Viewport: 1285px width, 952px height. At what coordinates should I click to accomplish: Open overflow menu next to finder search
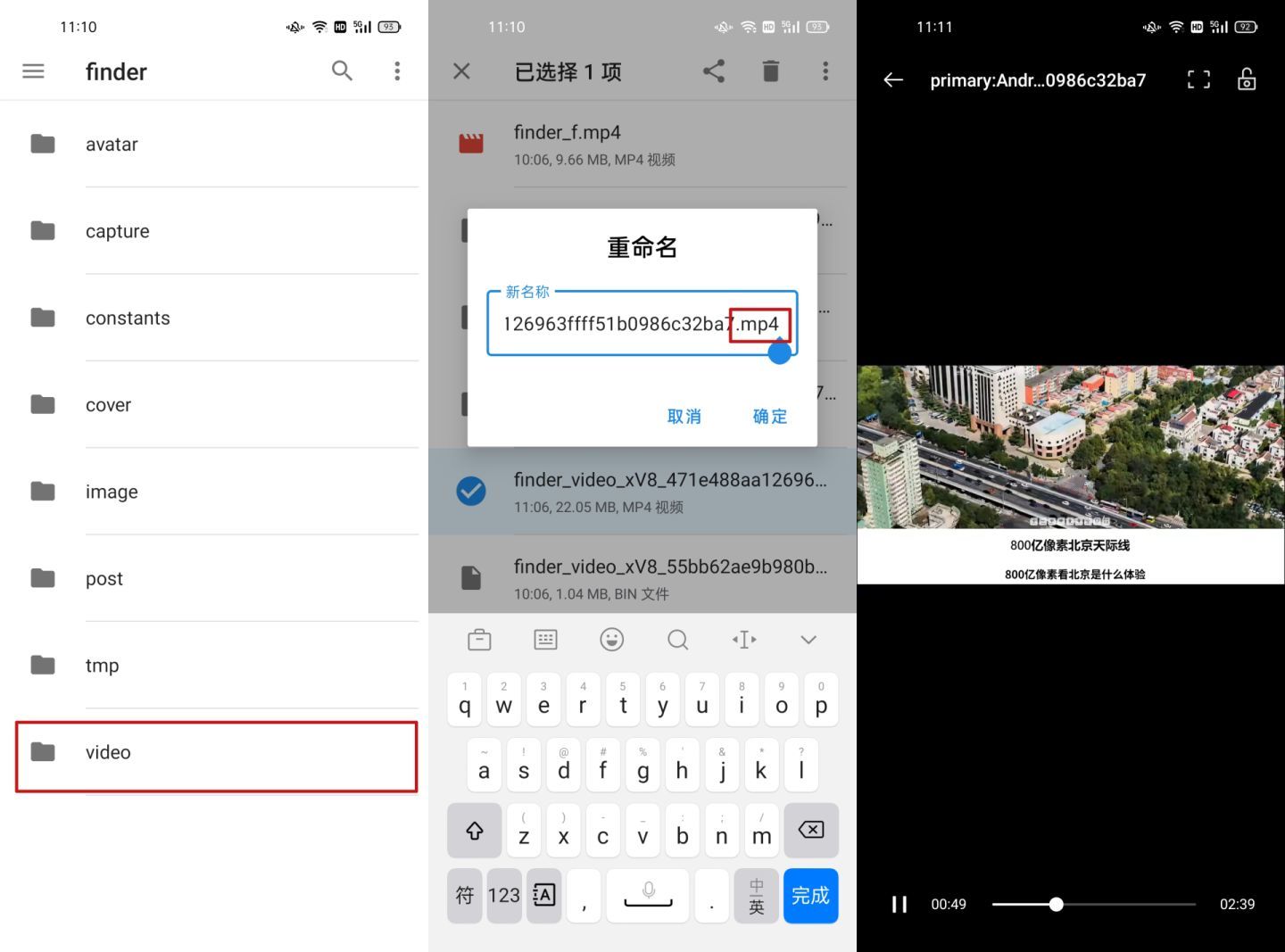click(397, 71)
